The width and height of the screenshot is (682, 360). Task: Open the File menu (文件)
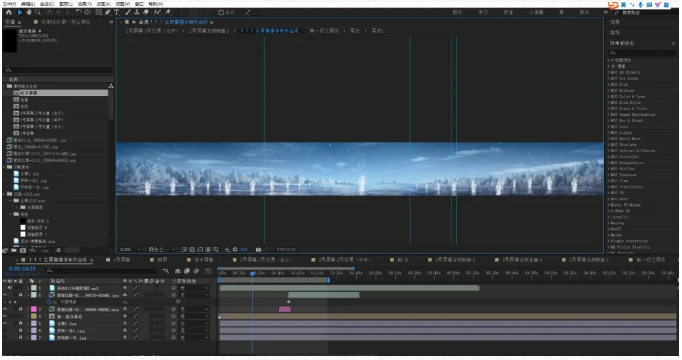10,3
